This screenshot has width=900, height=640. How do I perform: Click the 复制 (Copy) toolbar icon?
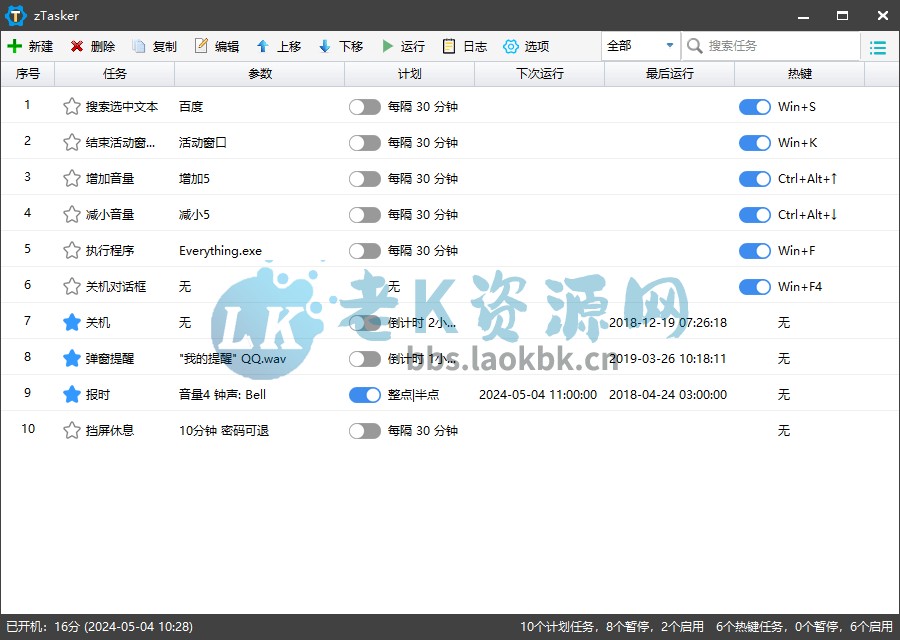(x=139, y=46)
